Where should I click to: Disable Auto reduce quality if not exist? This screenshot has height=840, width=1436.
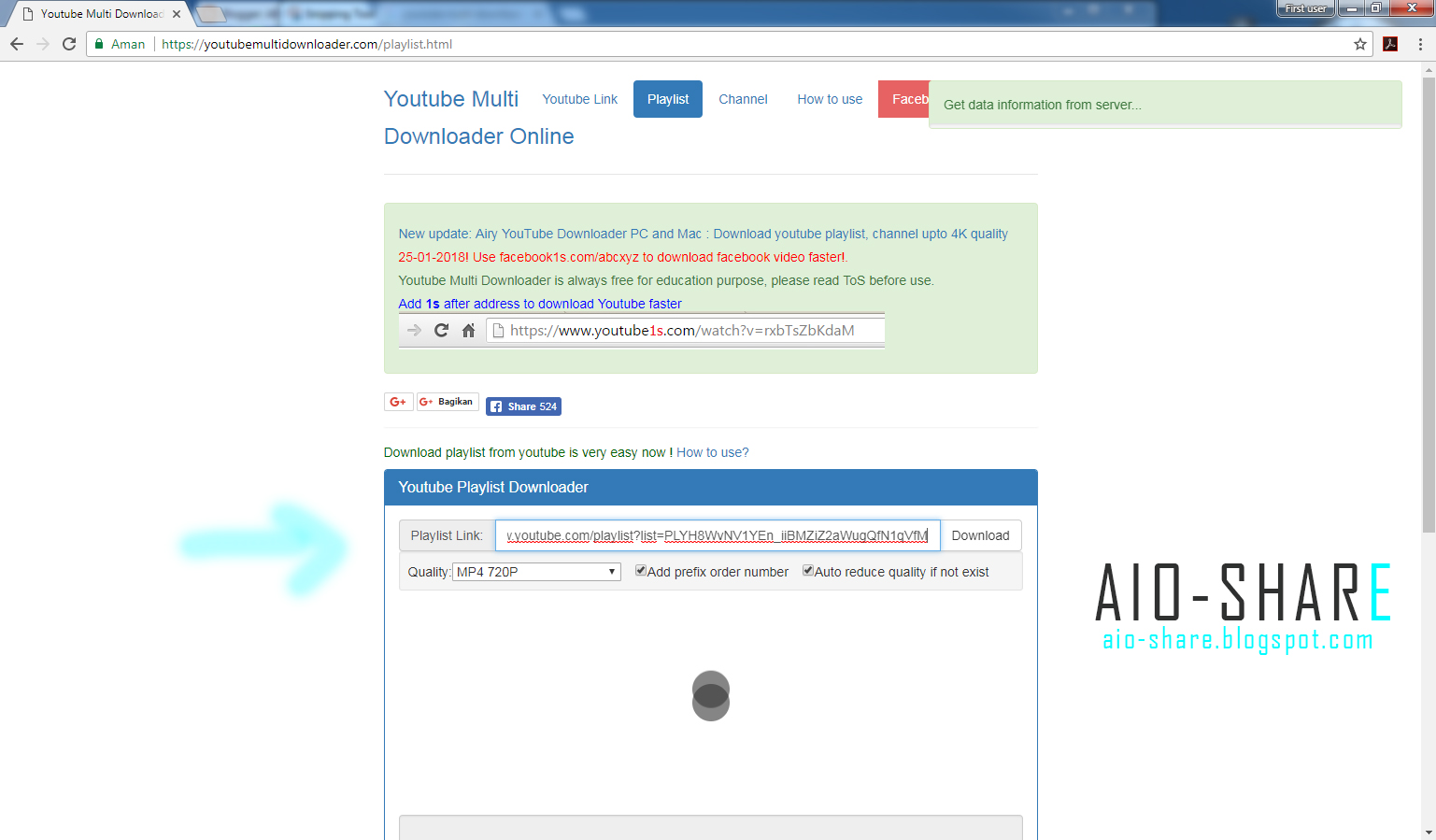pyautogui.click(x=807, y=570)
